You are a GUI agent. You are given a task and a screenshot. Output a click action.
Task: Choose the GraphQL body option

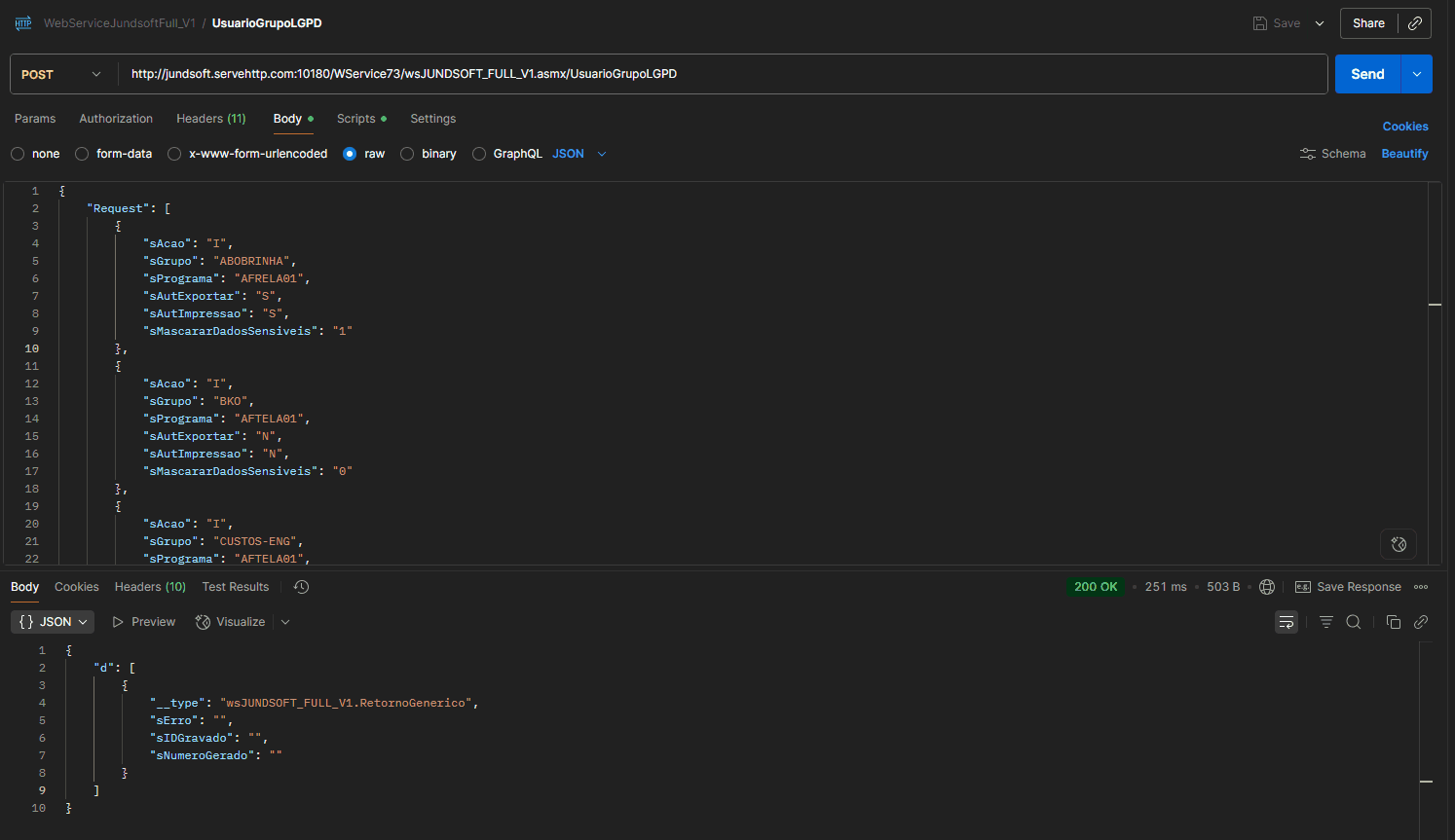(x=479, y=154)
